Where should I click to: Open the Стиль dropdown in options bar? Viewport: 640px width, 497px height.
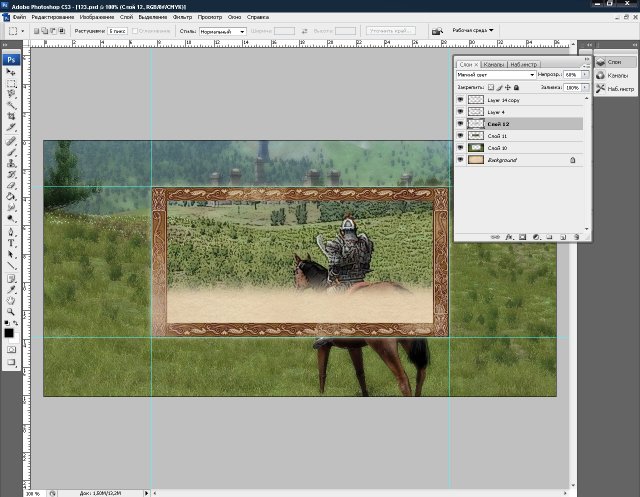pos(222,32)
